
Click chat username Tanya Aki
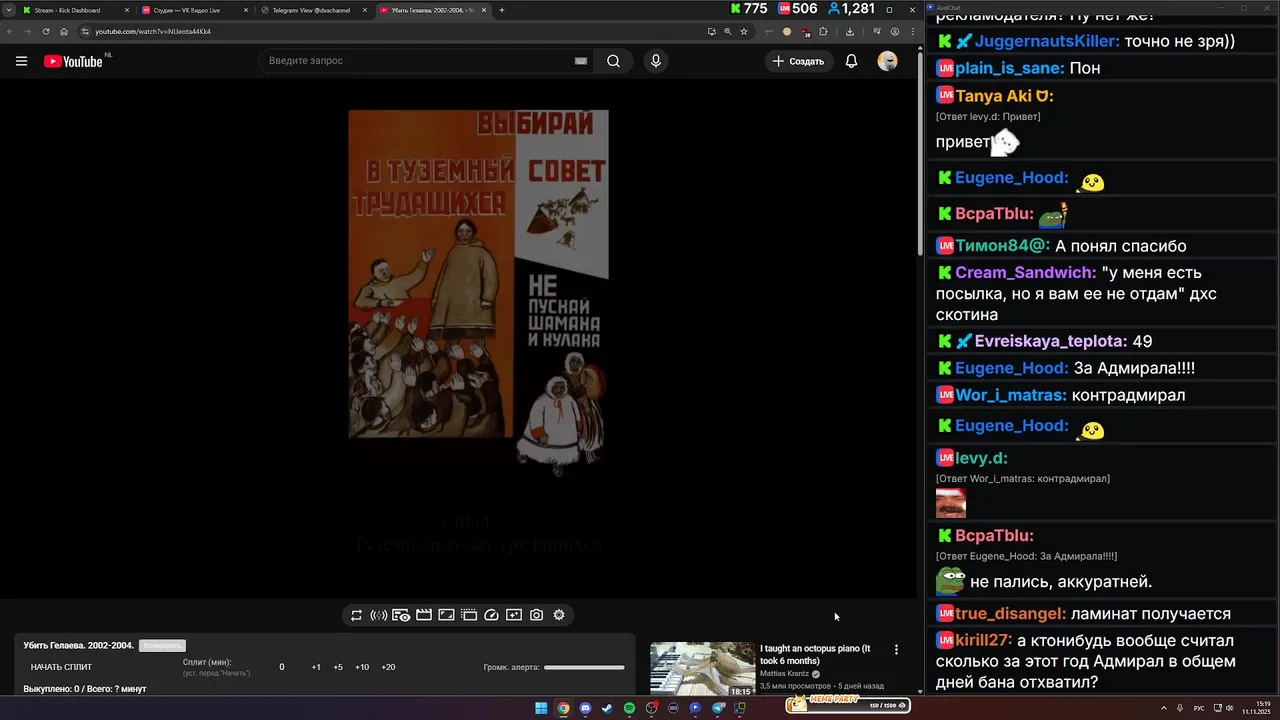(x=1003, y=97)
